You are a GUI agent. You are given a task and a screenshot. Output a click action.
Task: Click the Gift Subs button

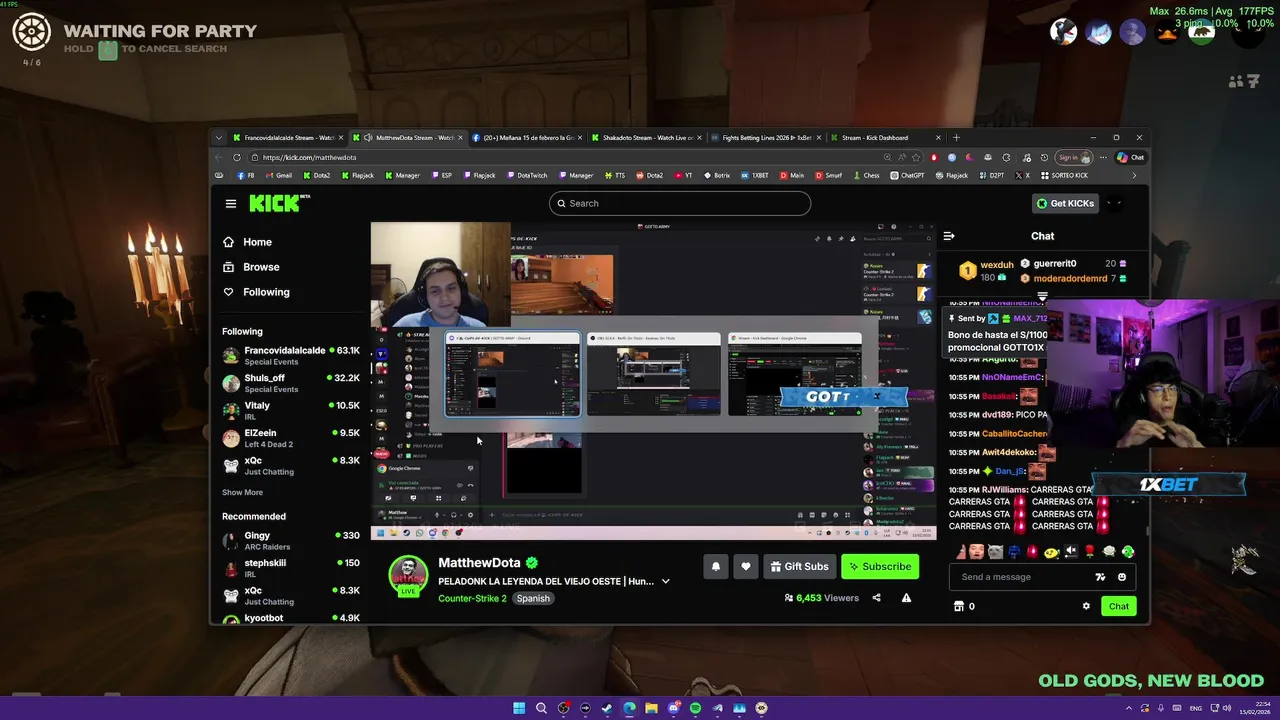[798, 566]
